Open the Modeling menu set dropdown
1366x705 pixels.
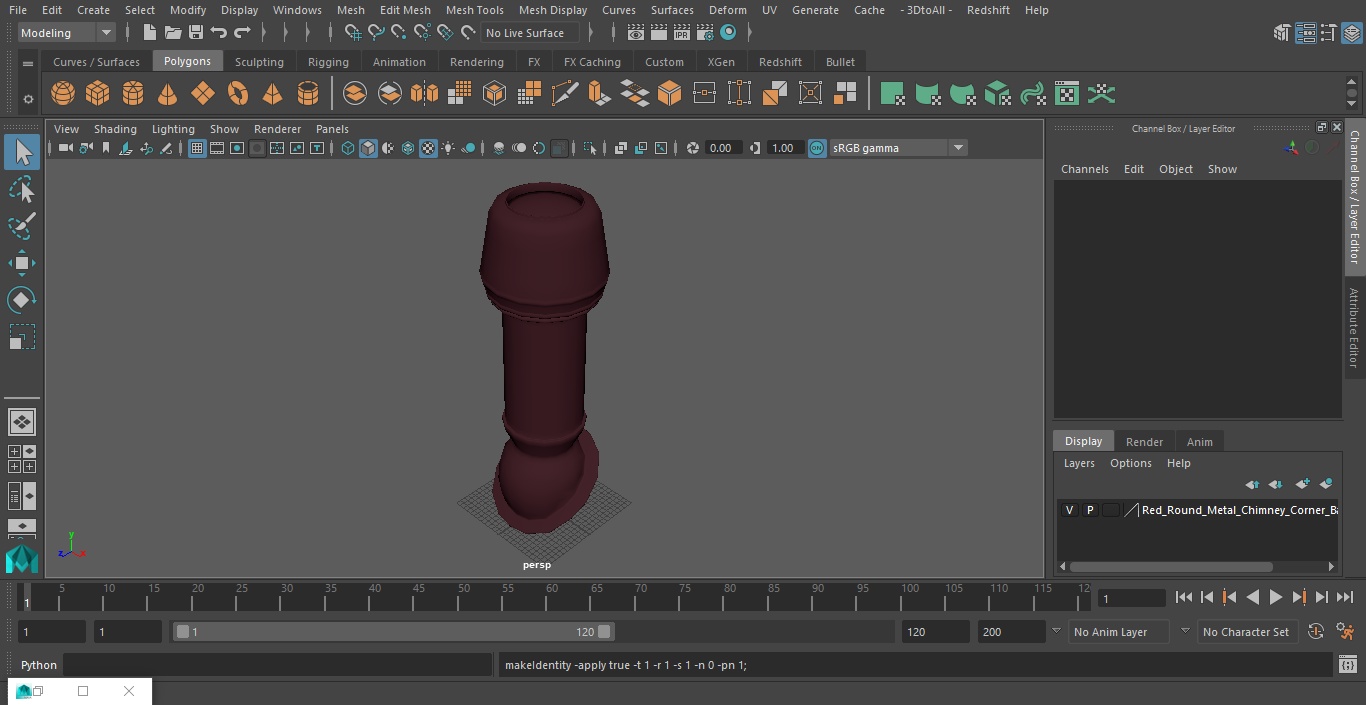point(66,33)
